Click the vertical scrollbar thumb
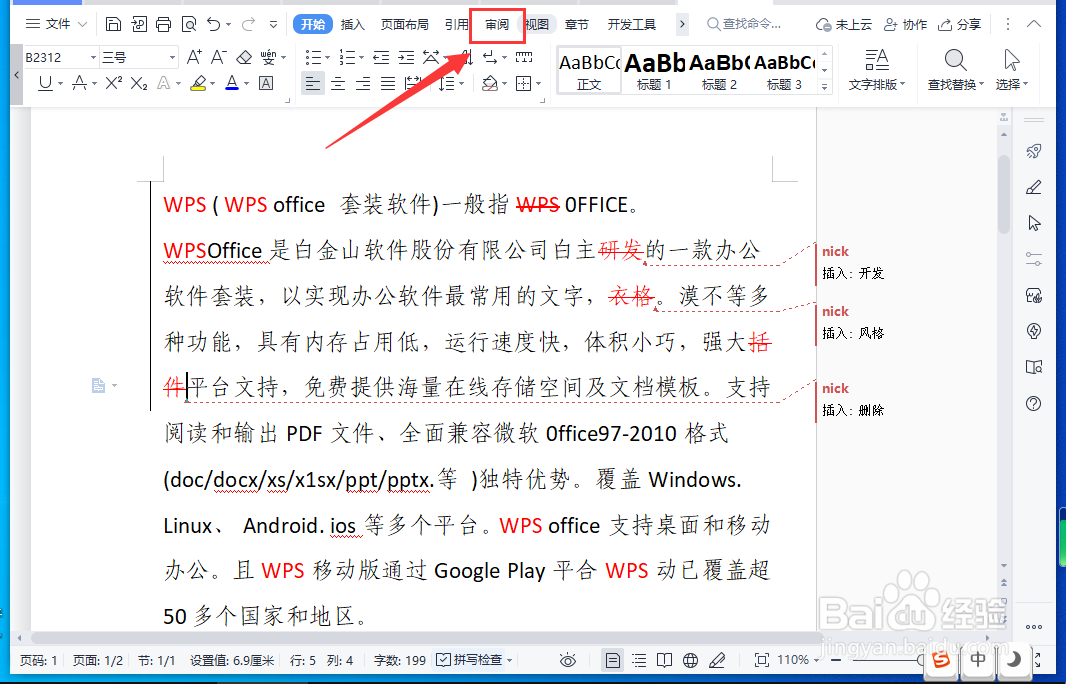 point(1003,194)
